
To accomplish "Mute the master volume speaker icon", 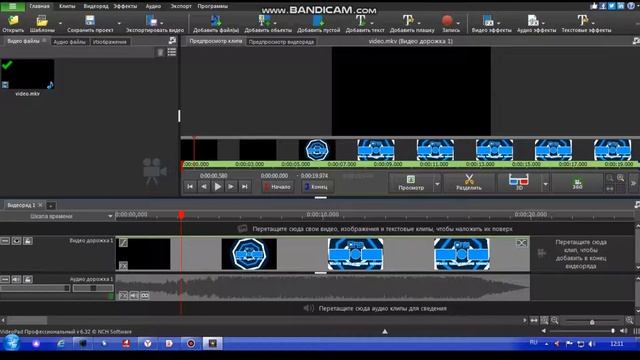I will click(x=624, y=331).
